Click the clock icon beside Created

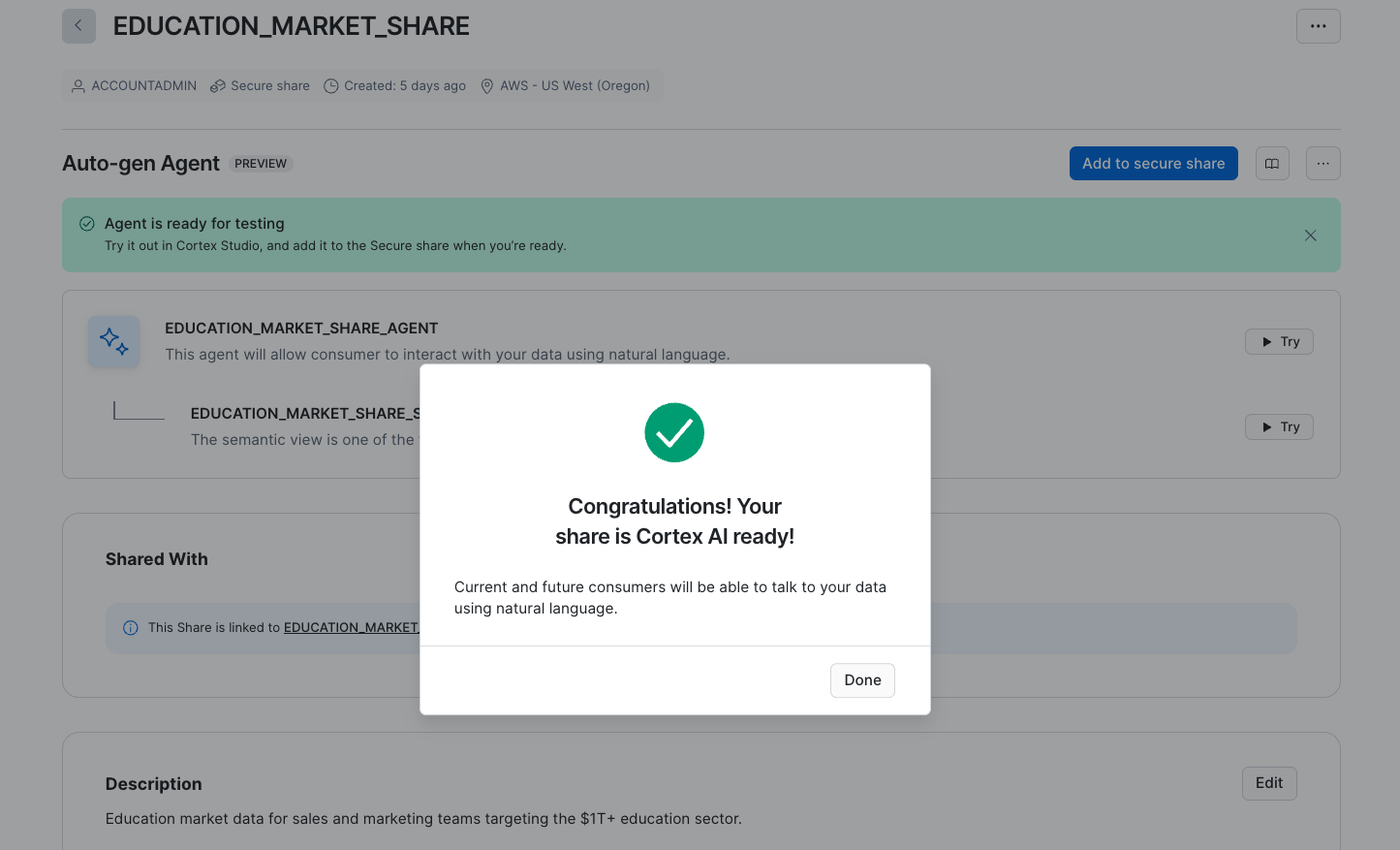(x=331, y=86)
